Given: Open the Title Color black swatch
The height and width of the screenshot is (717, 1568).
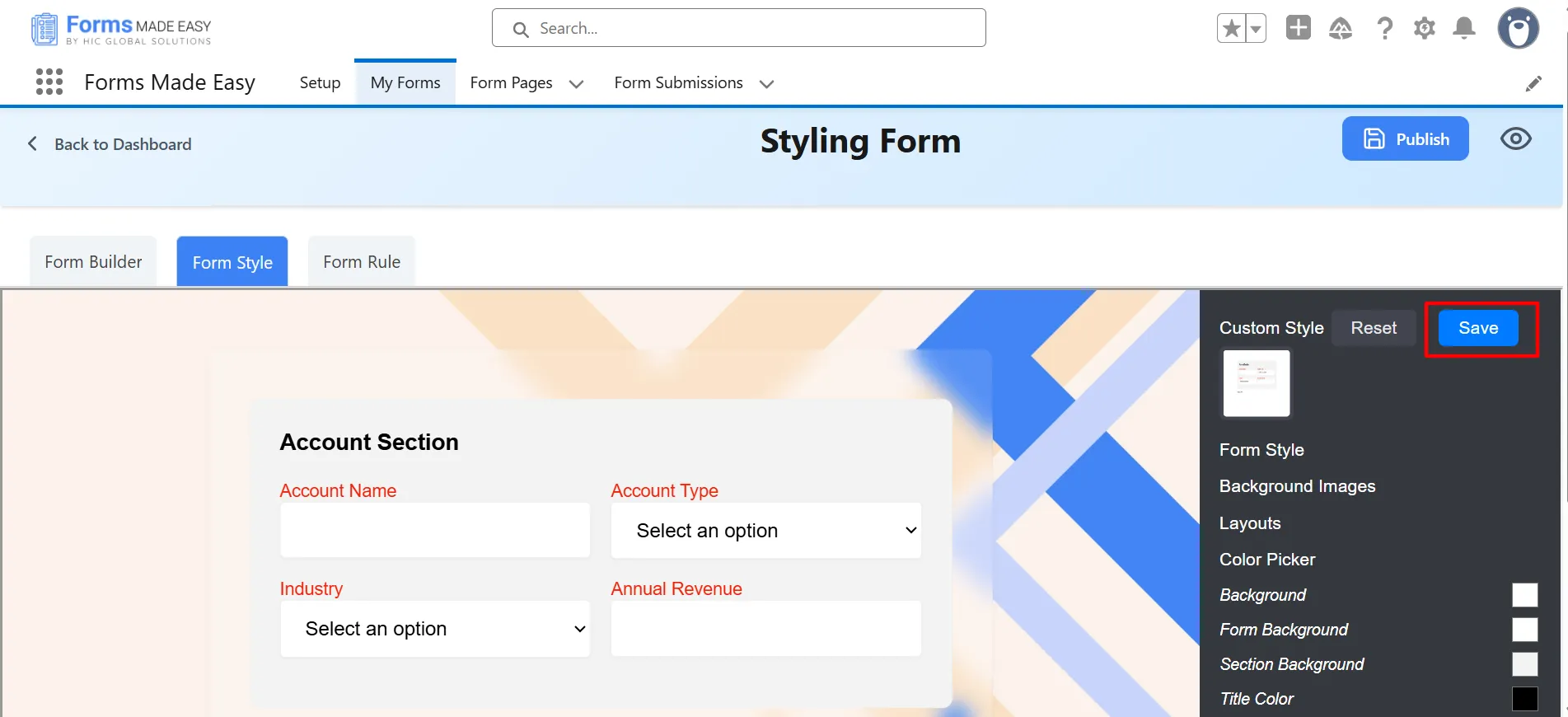Looking at the screenshot, I should 1524,699.
